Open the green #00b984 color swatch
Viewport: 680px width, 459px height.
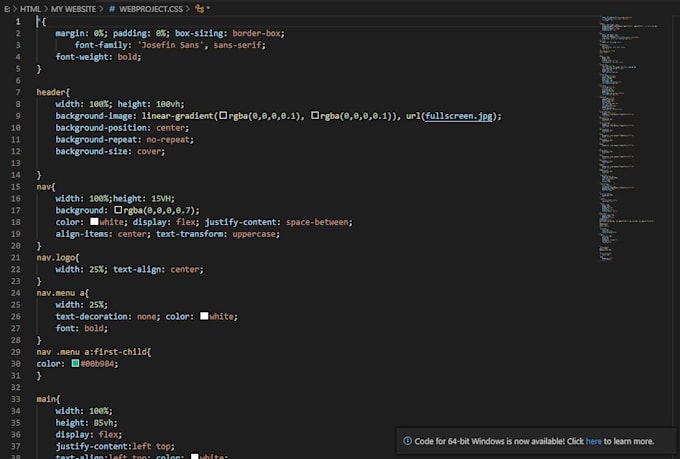point(75,363)
